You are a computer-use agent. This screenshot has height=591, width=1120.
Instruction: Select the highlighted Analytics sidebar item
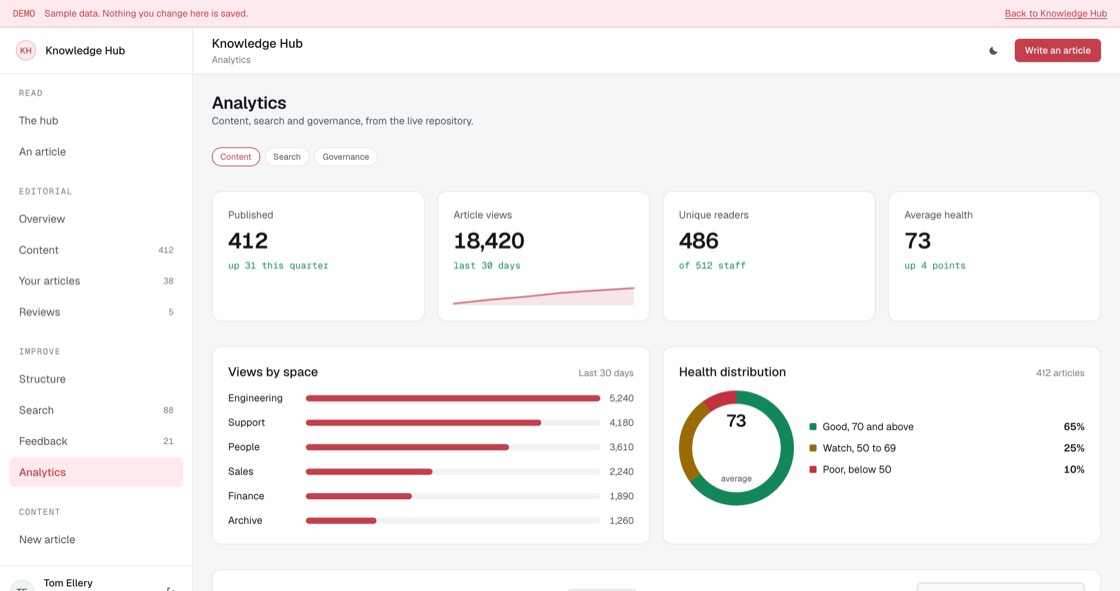pyautogui.click(x=96, y=472)
